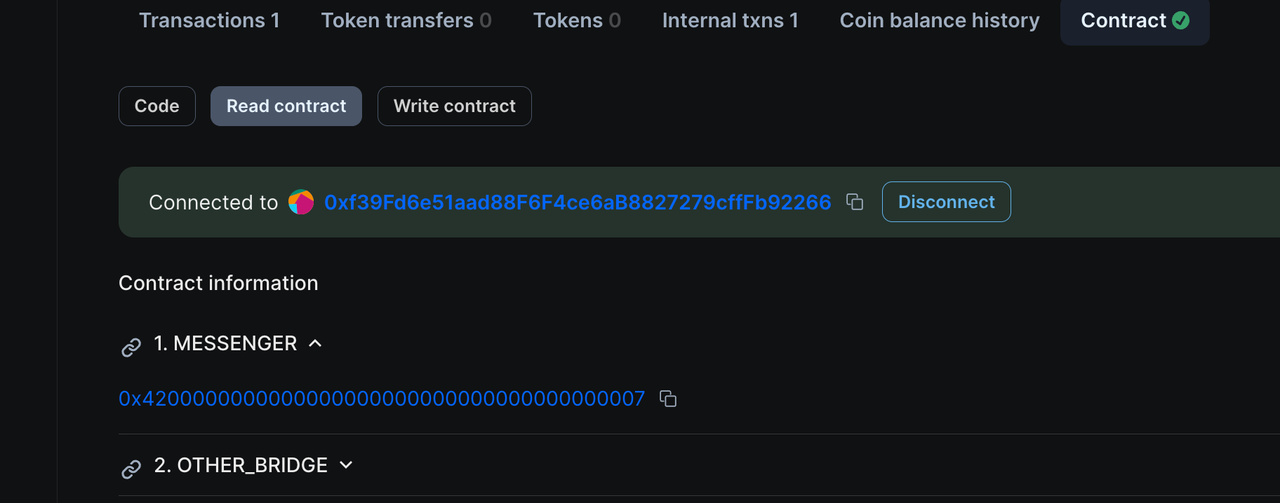Expand the OTHER_BRIDGE section chevron
This screenshot has height=503, width=1280.
(x=346, y=465)
